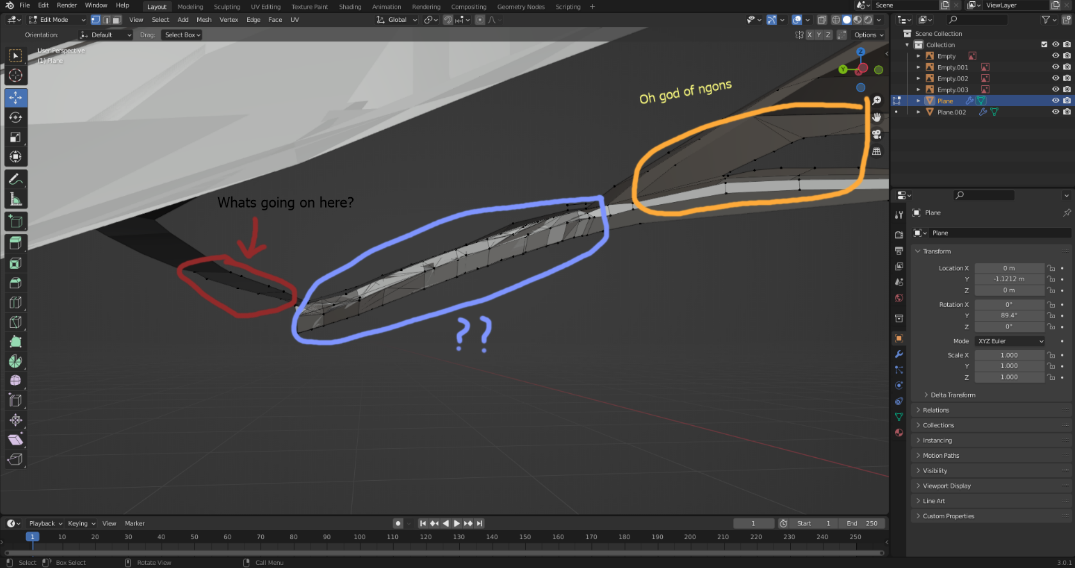Open Playback popover in timeline
Image resolution: width=1075 pixels, height=568 pixels.
point(45,523)
